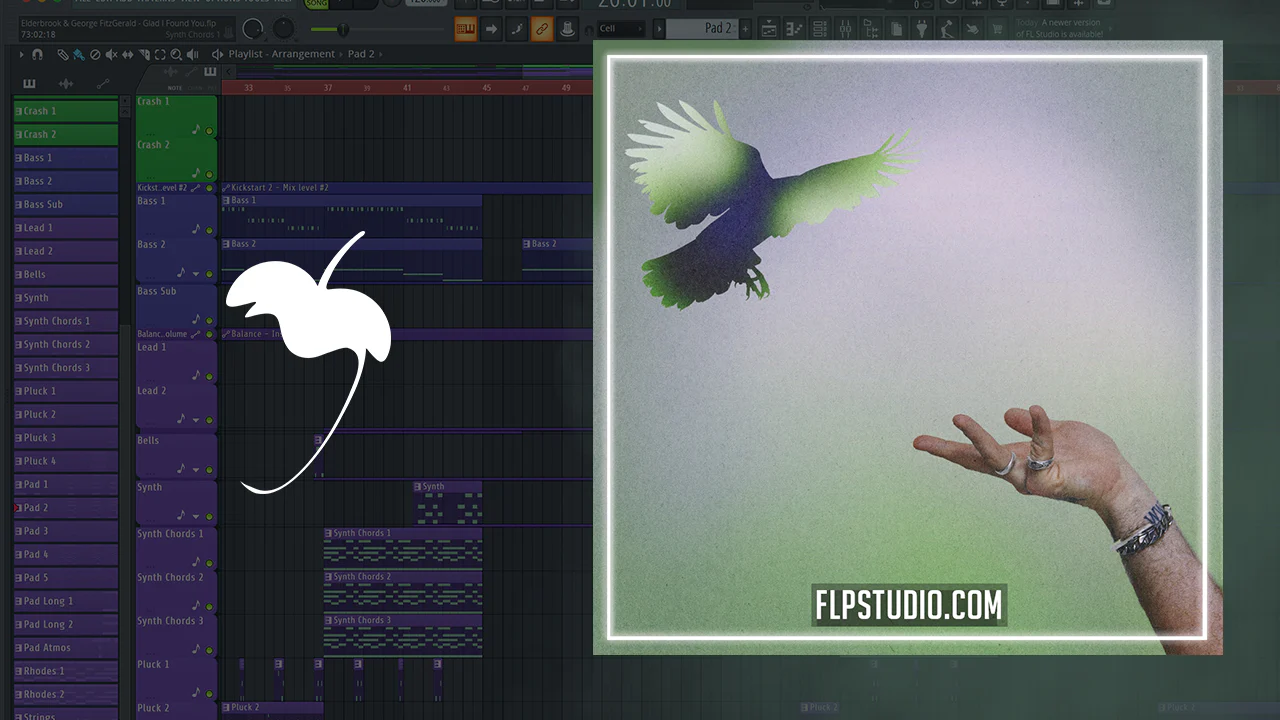Screen dimensions: 1280x720
Task: Click bar 41 on the timeline ruler
Action: (x=407, y=88)
